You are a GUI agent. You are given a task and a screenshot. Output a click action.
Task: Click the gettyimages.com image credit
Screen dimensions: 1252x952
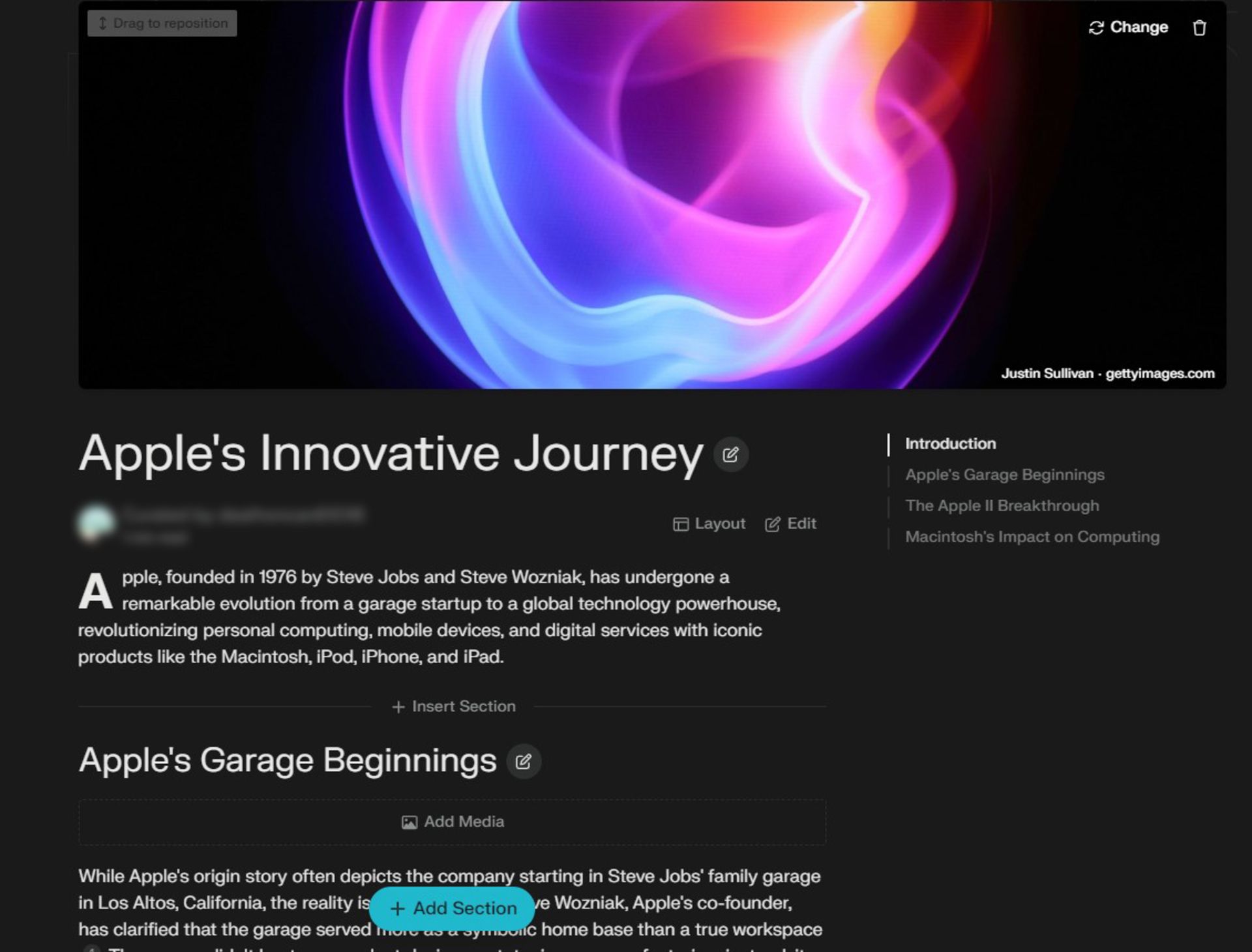pyautogui.click(x=1159, y=374)
